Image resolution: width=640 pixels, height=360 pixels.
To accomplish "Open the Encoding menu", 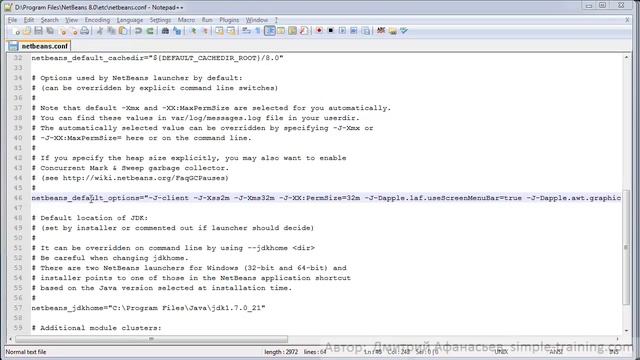I will (x=97, y=20).
